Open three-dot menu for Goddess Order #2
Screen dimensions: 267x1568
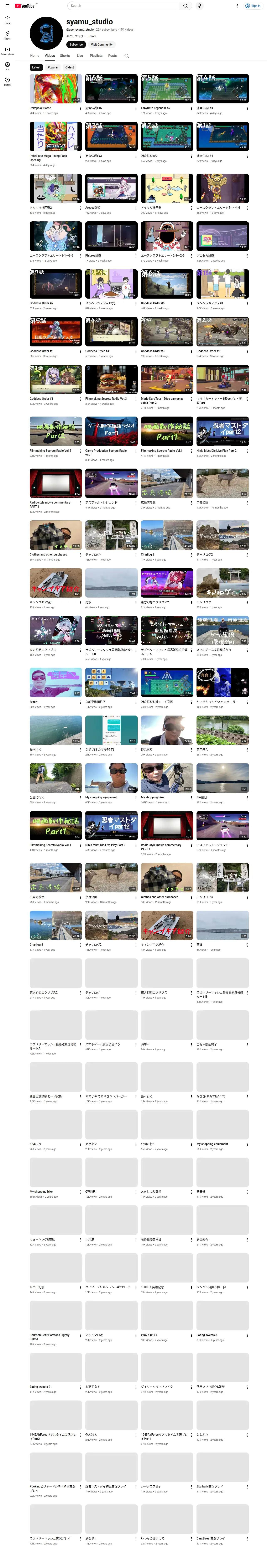pos(247,351)
